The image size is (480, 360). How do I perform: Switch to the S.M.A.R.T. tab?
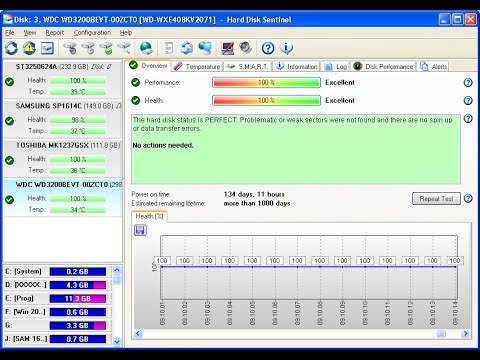click(x=247, y=66)
